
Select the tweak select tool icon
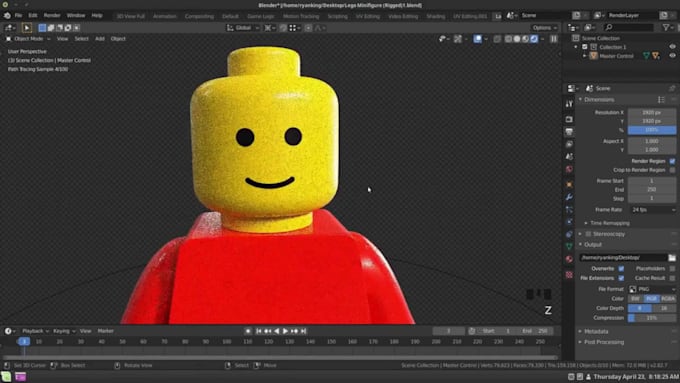[x=26, y=28]
